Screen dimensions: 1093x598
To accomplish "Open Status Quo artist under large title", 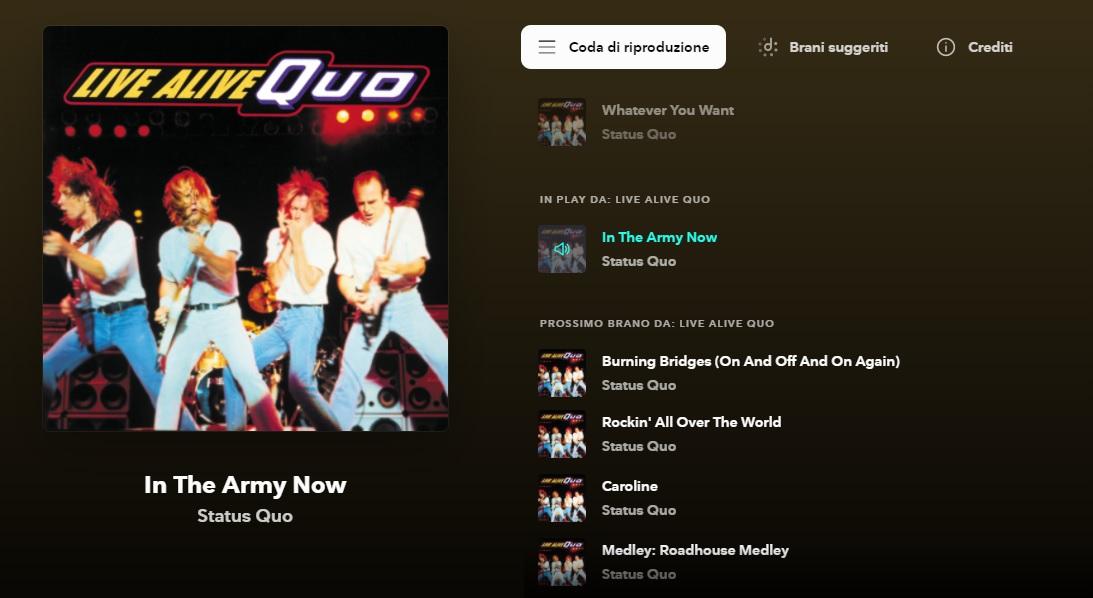I will (x=245, y=516).
